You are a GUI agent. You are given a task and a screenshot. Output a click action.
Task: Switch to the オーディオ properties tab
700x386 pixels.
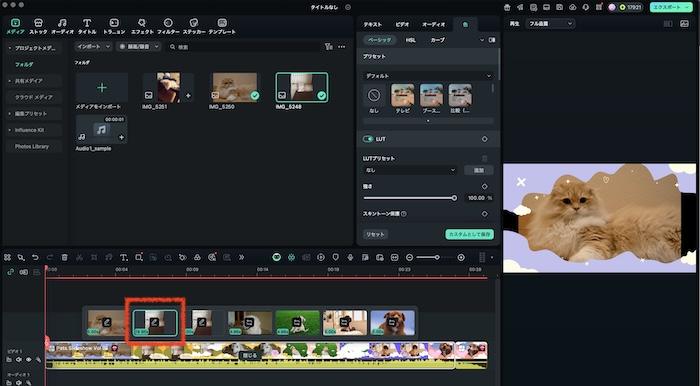pyautogui.click(x=433, y=25)
